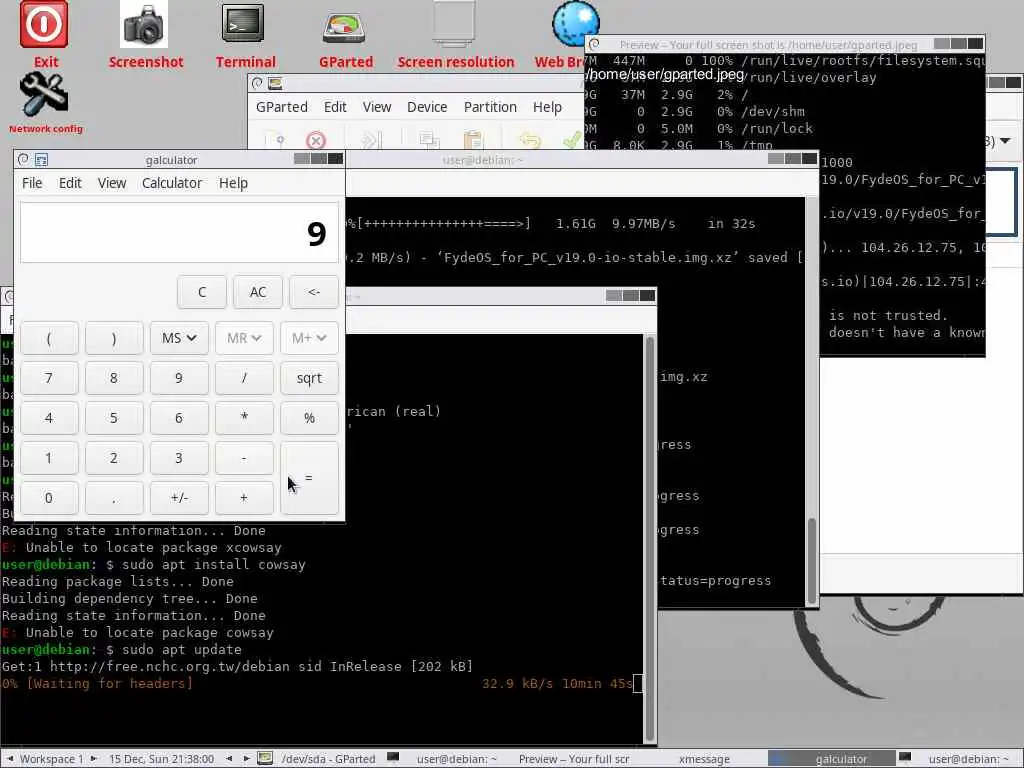The image size is (1024, 768).
Task: Click GParted toolbar Delete partition icon
Action: [x=315, y=140]
